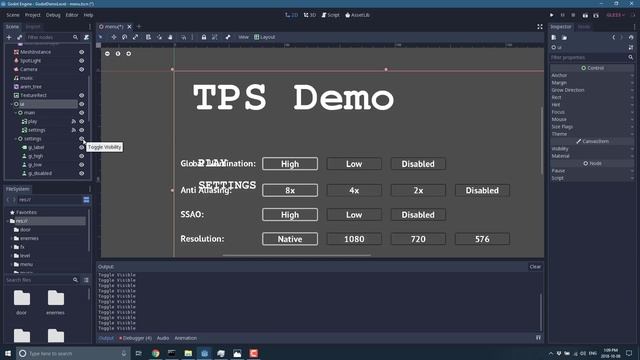The image size is (640, 360).
Task: Stop the running scene
Action: tap(573, 15)
